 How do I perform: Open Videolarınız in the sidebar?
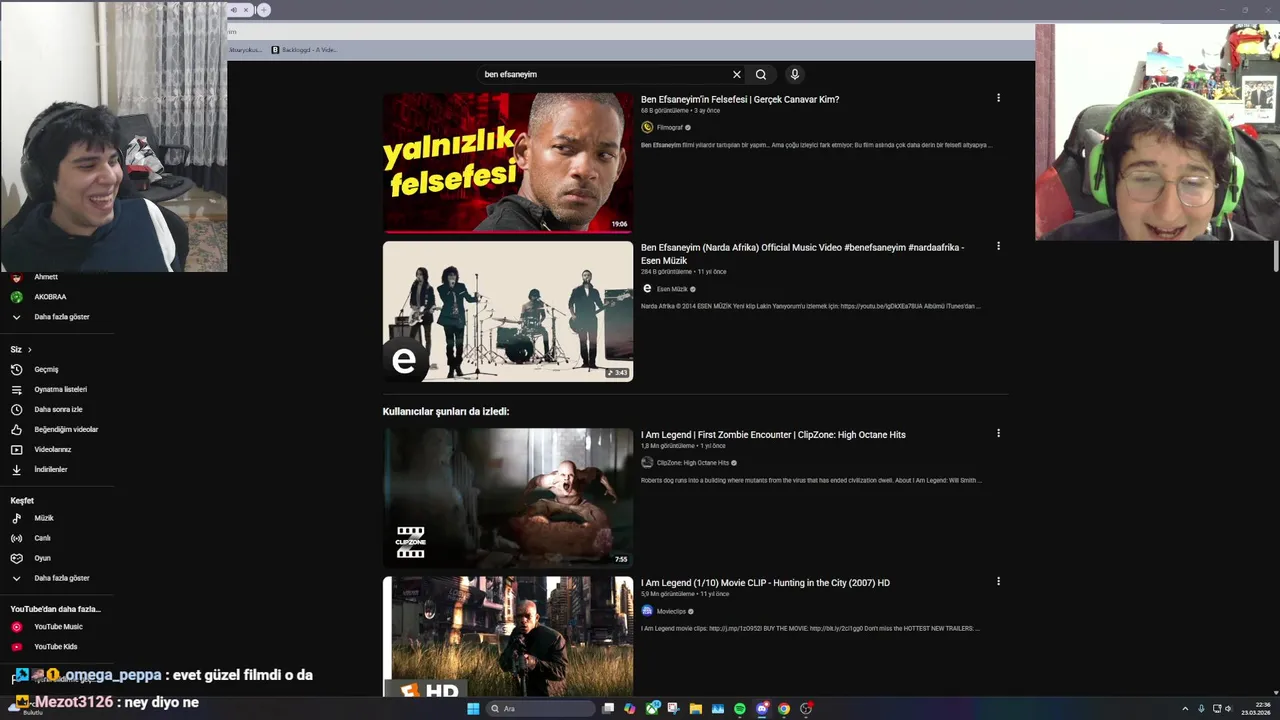pyautogui.click(x=52, y=449)
